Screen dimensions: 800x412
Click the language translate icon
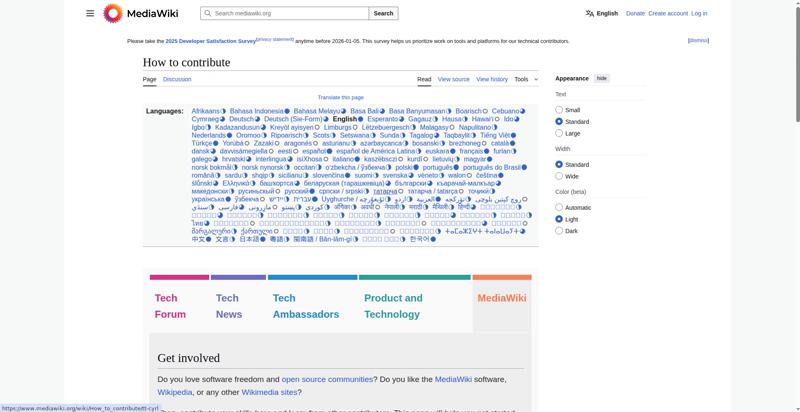(x=590, y=13)
